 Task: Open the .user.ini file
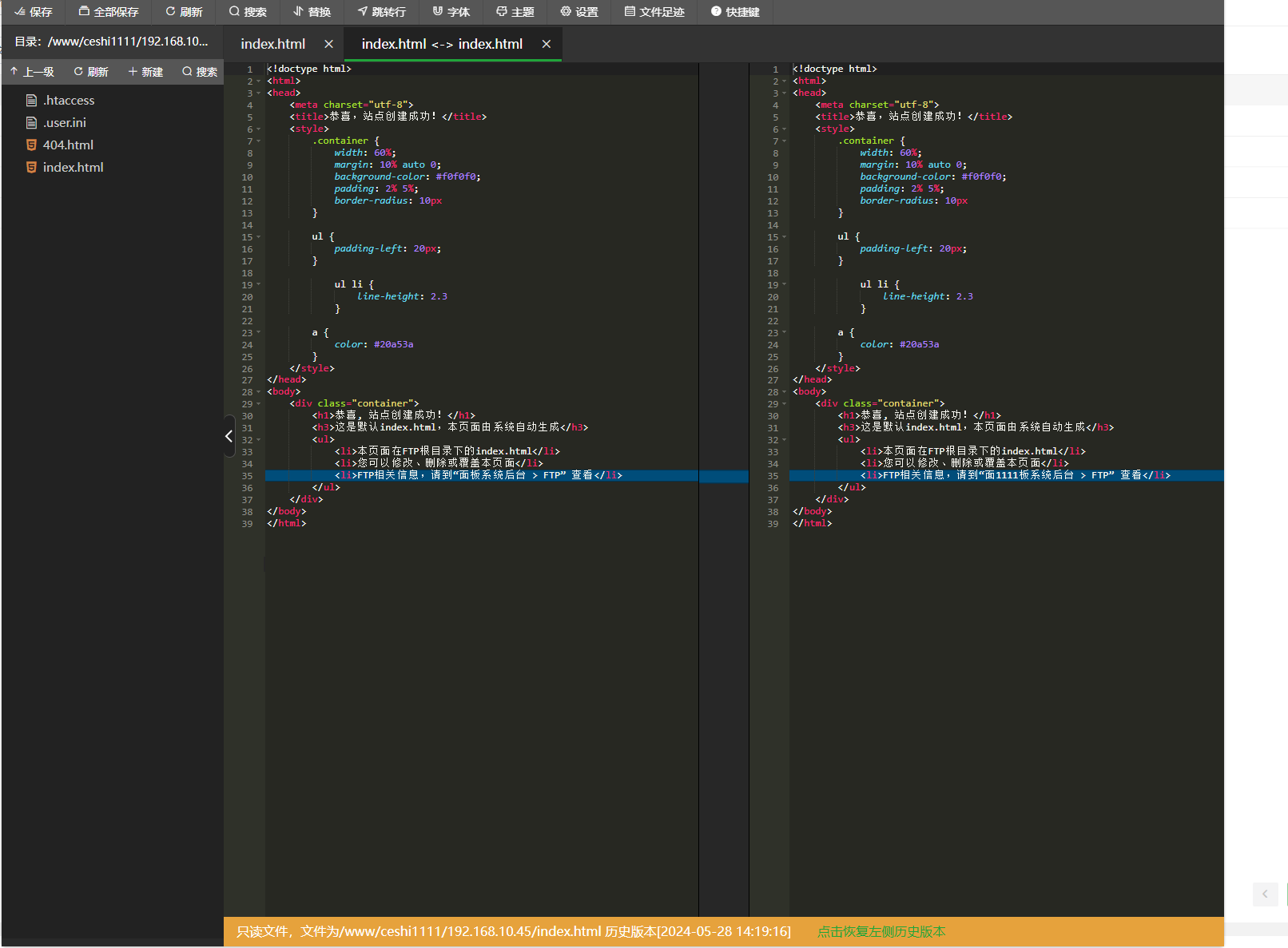pos(65,122)
